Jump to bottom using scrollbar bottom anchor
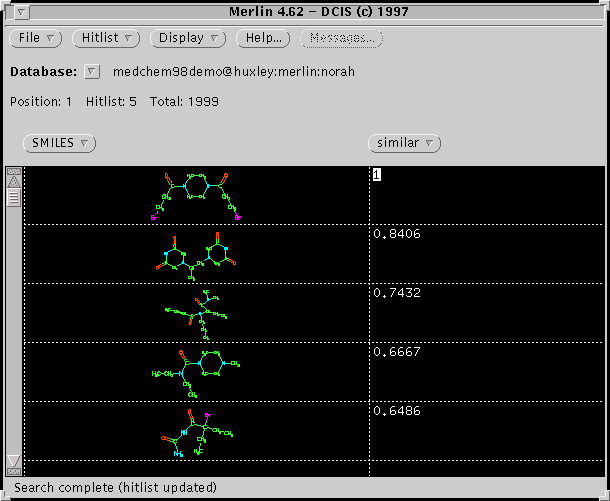This screenshot has height=501, width=610. [14, 471]
